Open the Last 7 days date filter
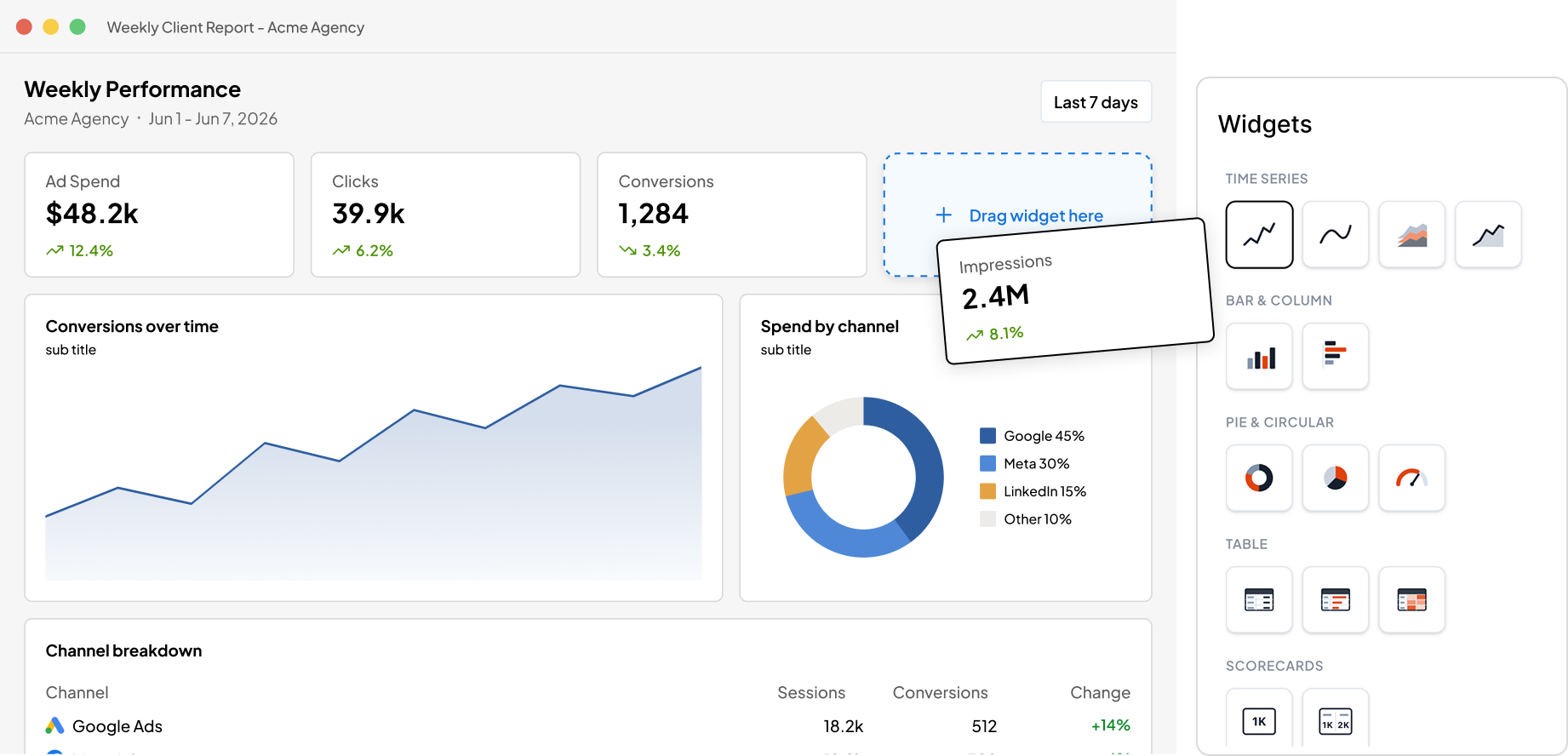The image size is (1568, 756). click(x=1096, y=102)
